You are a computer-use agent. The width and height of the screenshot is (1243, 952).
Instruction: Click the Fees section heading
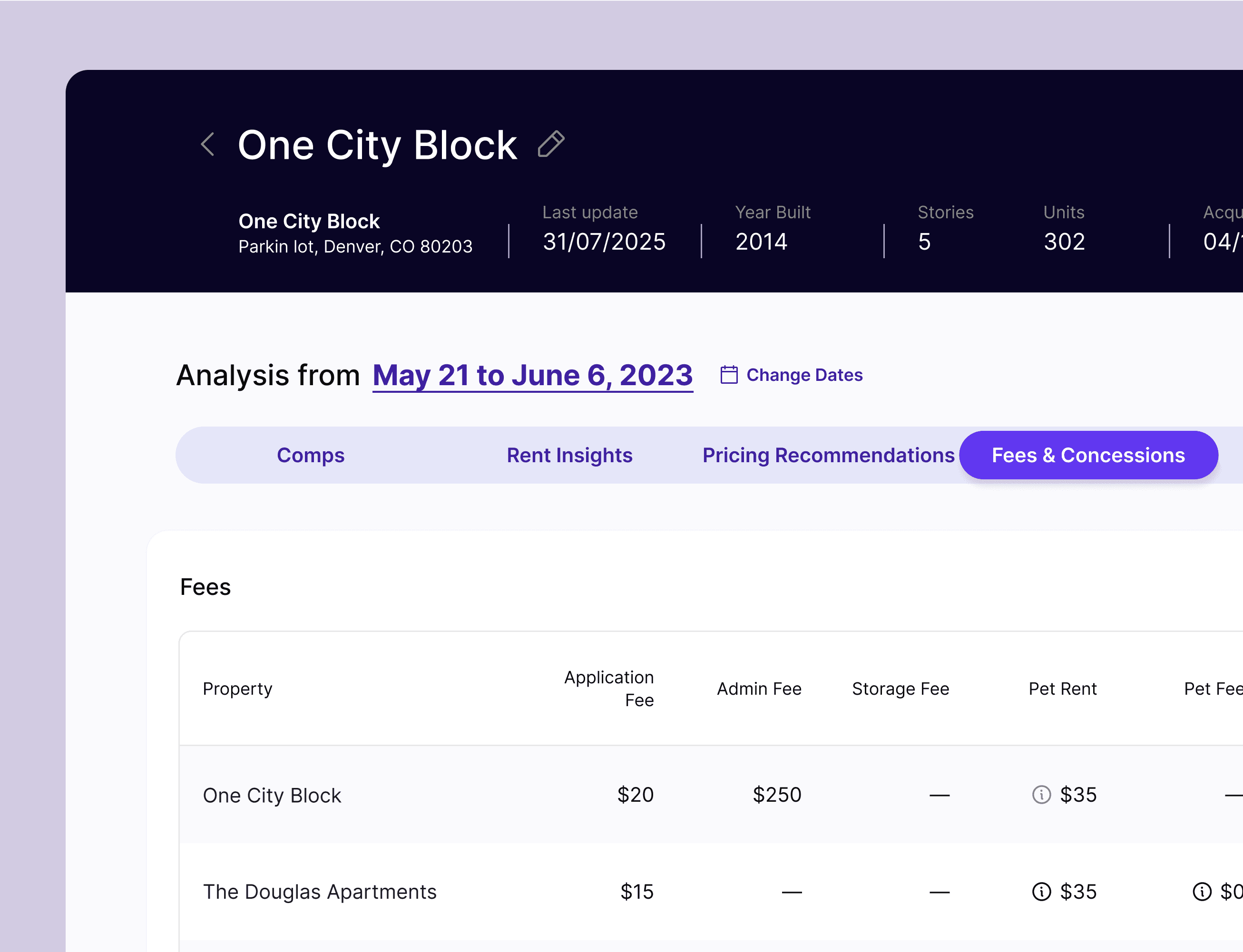pos(205,587)
